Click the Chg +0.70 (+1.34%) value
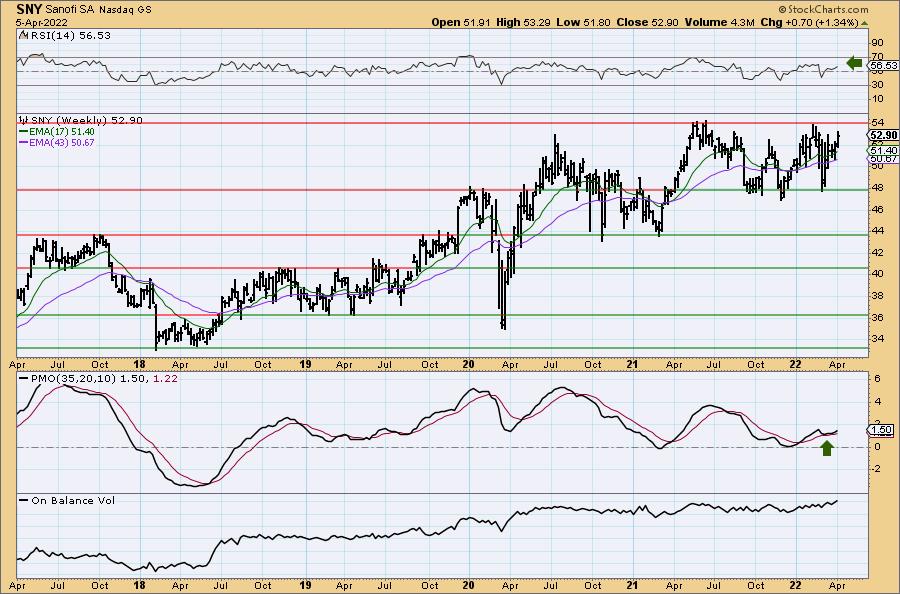This screenshot has height=594, width=900. pyautogui.click(x=809, y=22)
